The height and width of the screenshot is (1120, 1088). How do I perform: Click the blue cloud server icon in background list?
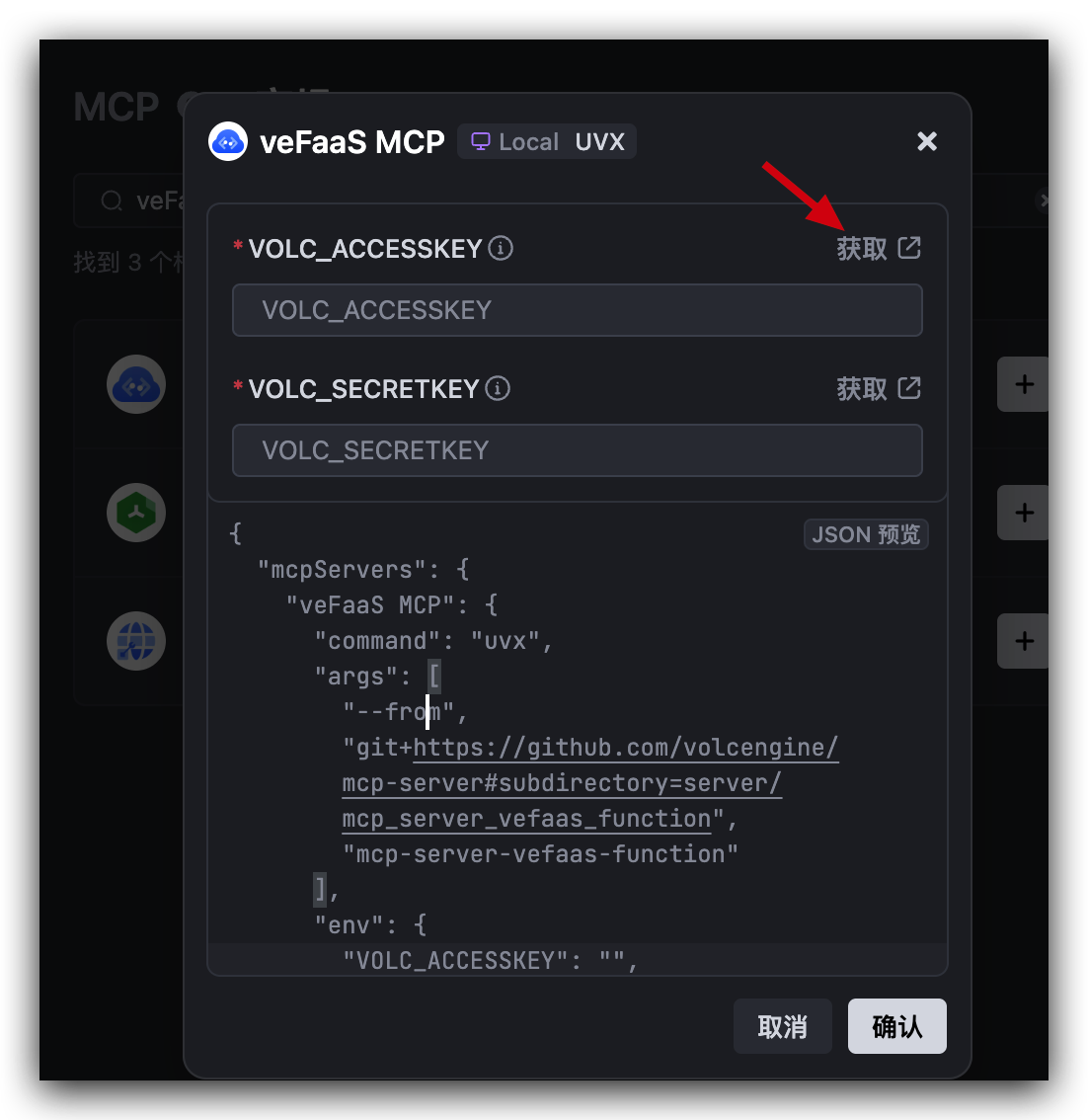coord(136,384)
